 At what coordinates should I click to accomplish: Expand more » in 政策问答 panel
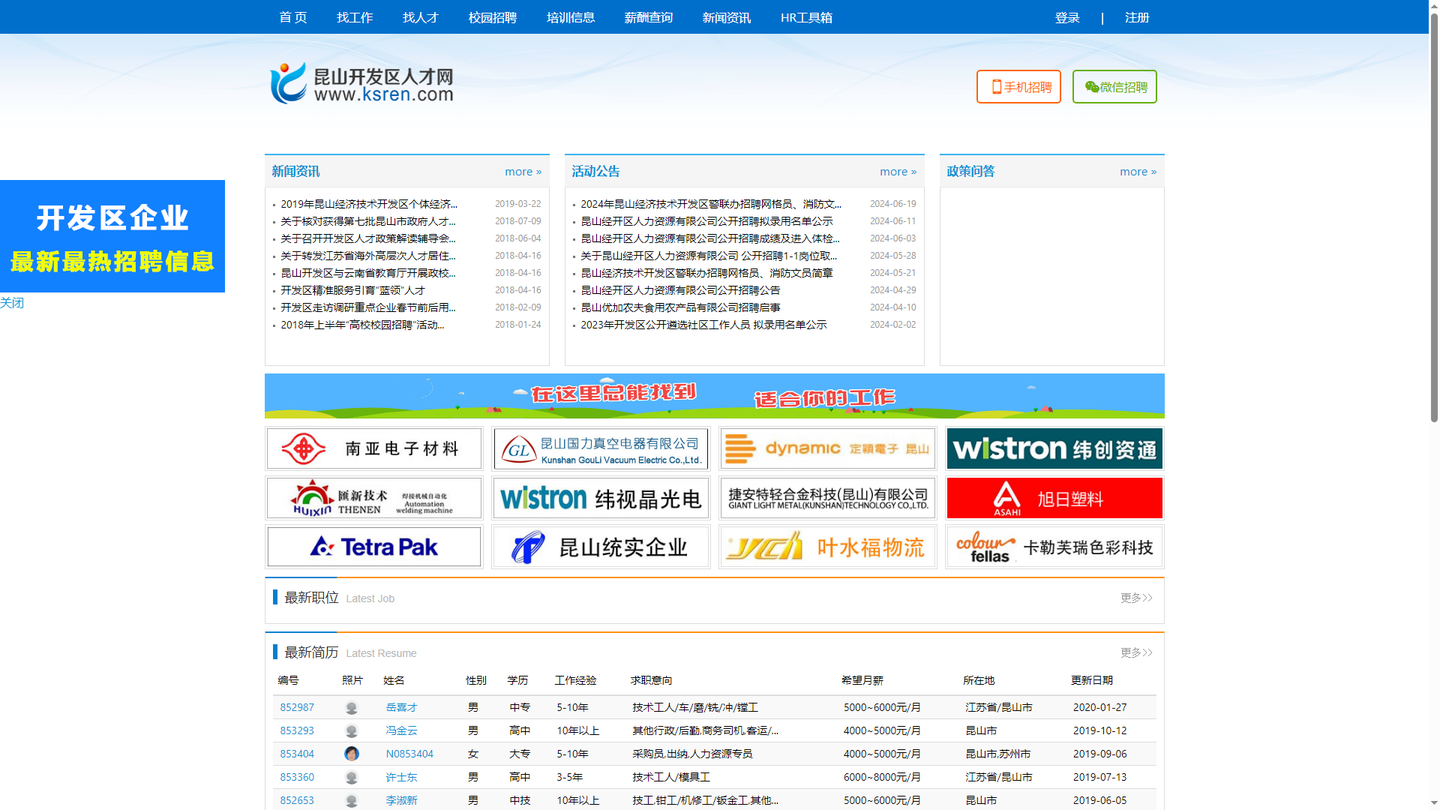(1138, 171)
